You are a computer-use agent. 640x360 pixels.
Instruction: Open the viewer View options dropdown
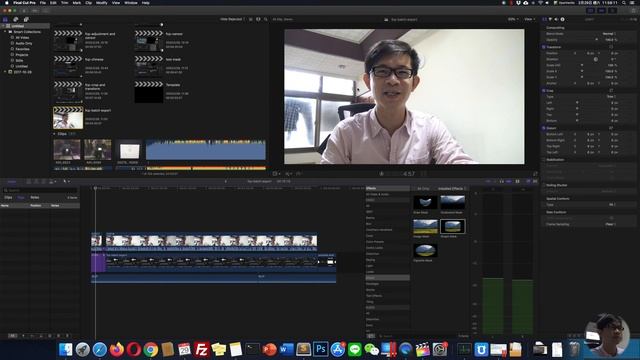pos(529,19)
